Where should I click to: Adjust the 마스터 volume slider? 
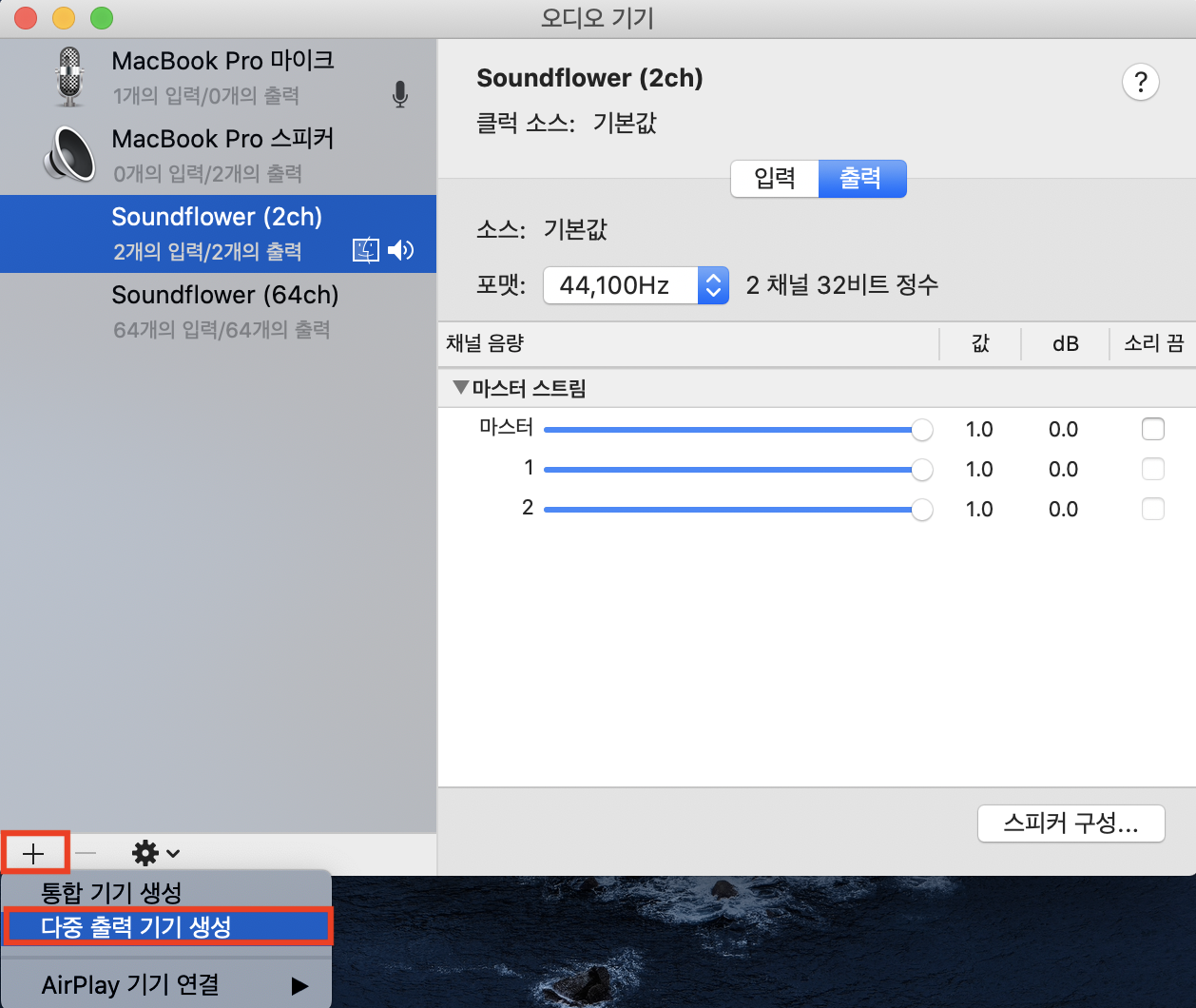[738, 430]
